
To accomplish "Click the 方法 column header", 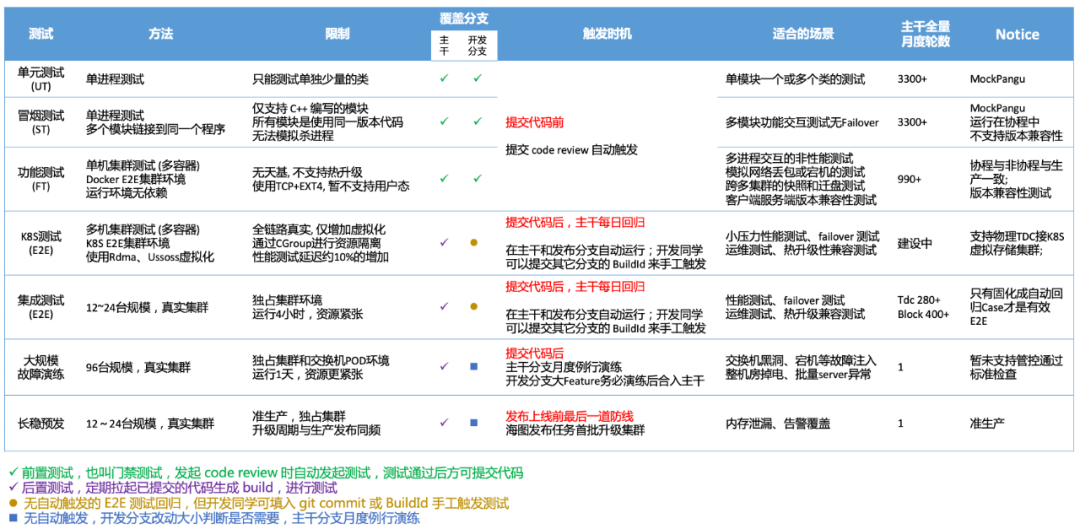I will click(160, 34).
